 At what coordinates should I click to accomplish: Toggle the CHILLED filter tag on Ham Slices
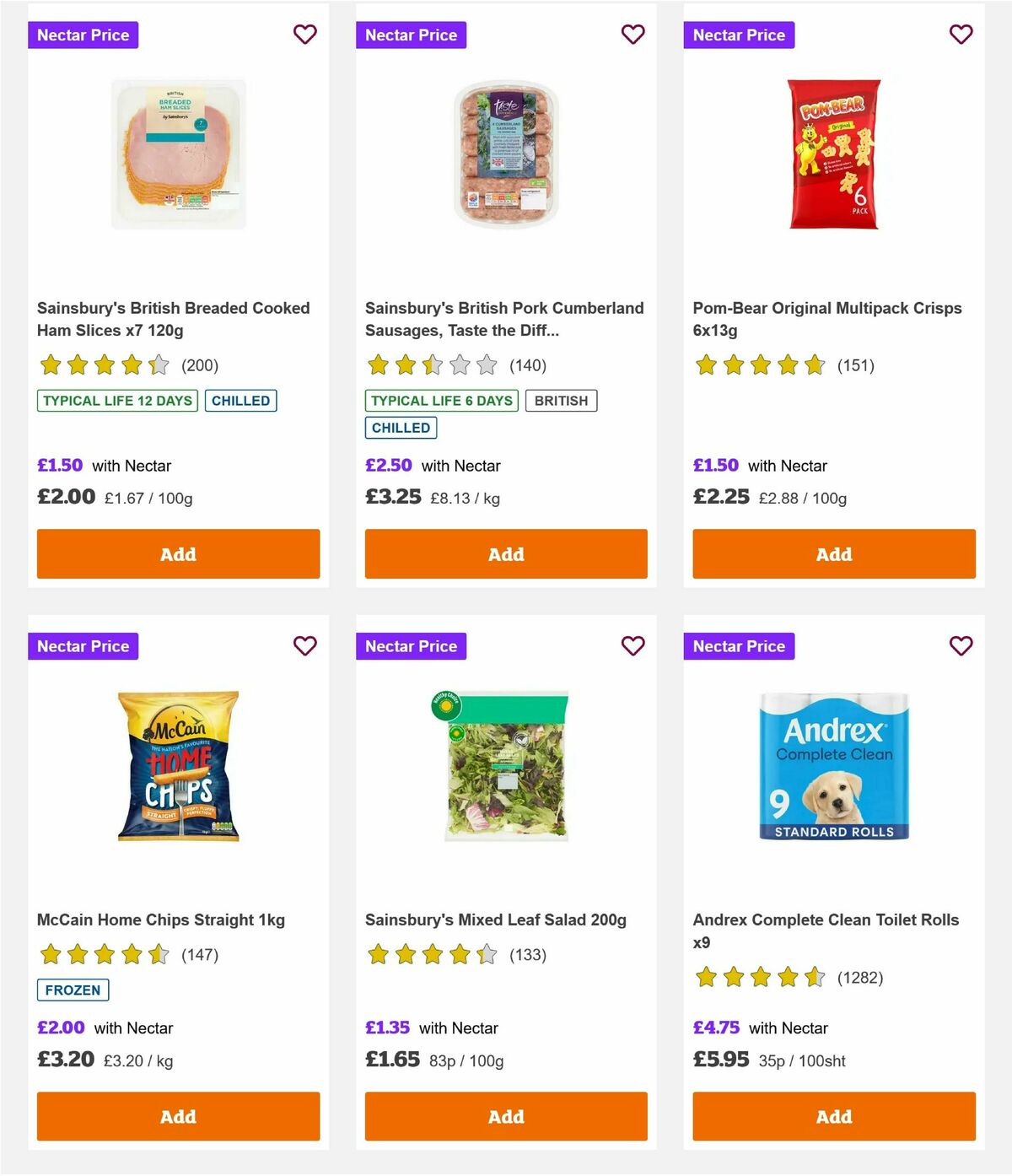(241, 401)
